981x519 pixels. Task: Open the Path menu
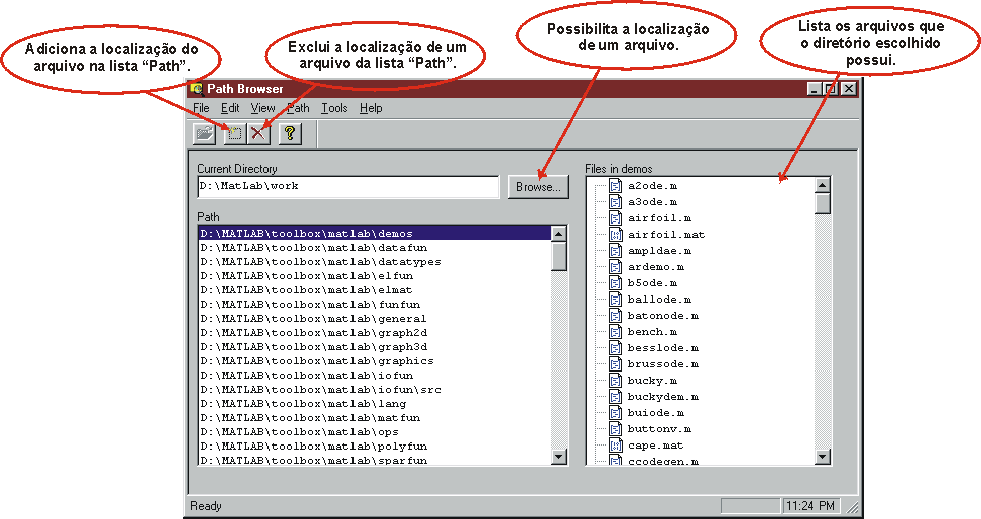click(x=298, y=108)
